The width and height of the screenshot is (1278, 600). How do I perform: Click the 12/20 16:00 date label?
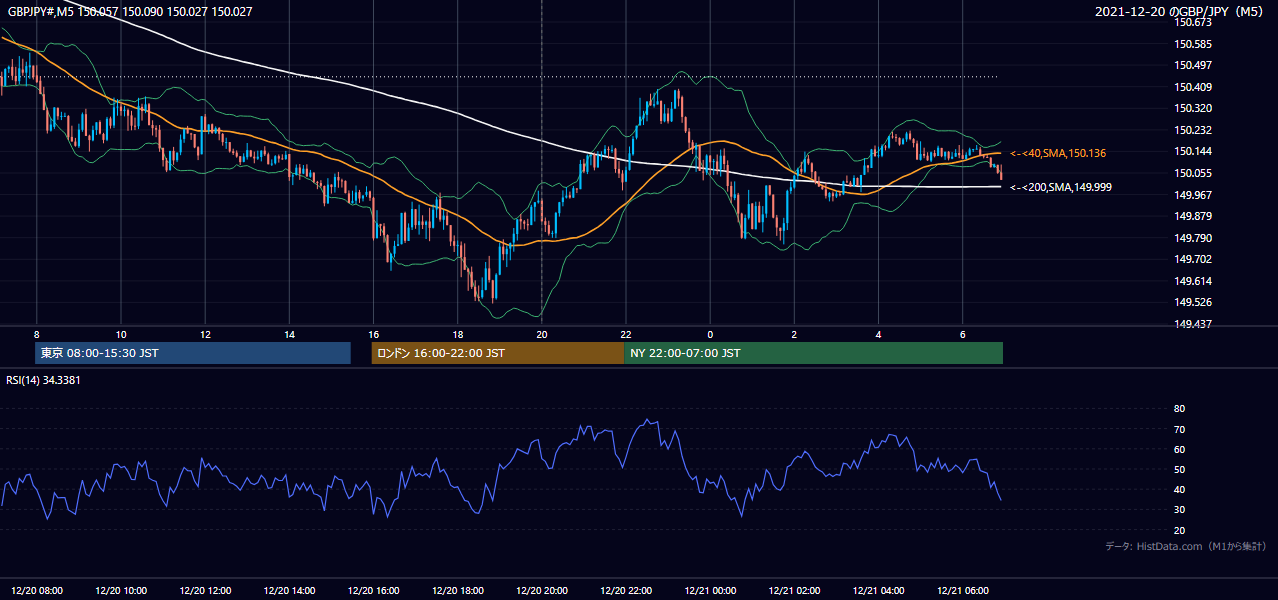pos(373,591)
